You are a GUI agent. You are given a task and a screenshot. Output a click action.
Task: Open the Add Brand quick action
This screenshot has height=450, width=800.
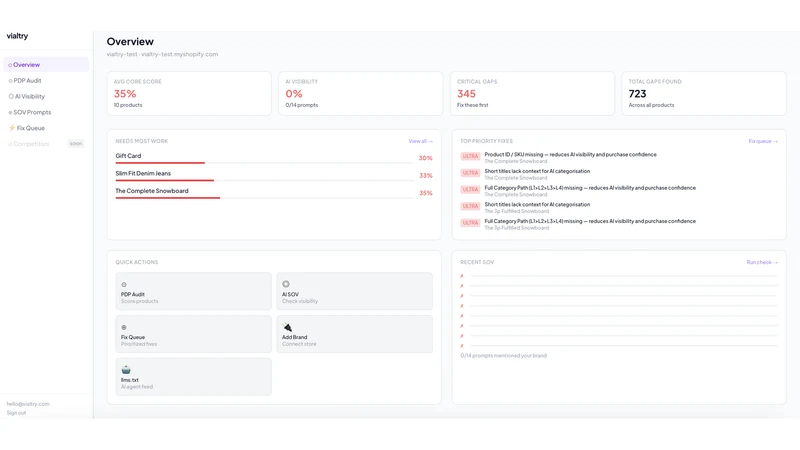(x=355, y=334)
